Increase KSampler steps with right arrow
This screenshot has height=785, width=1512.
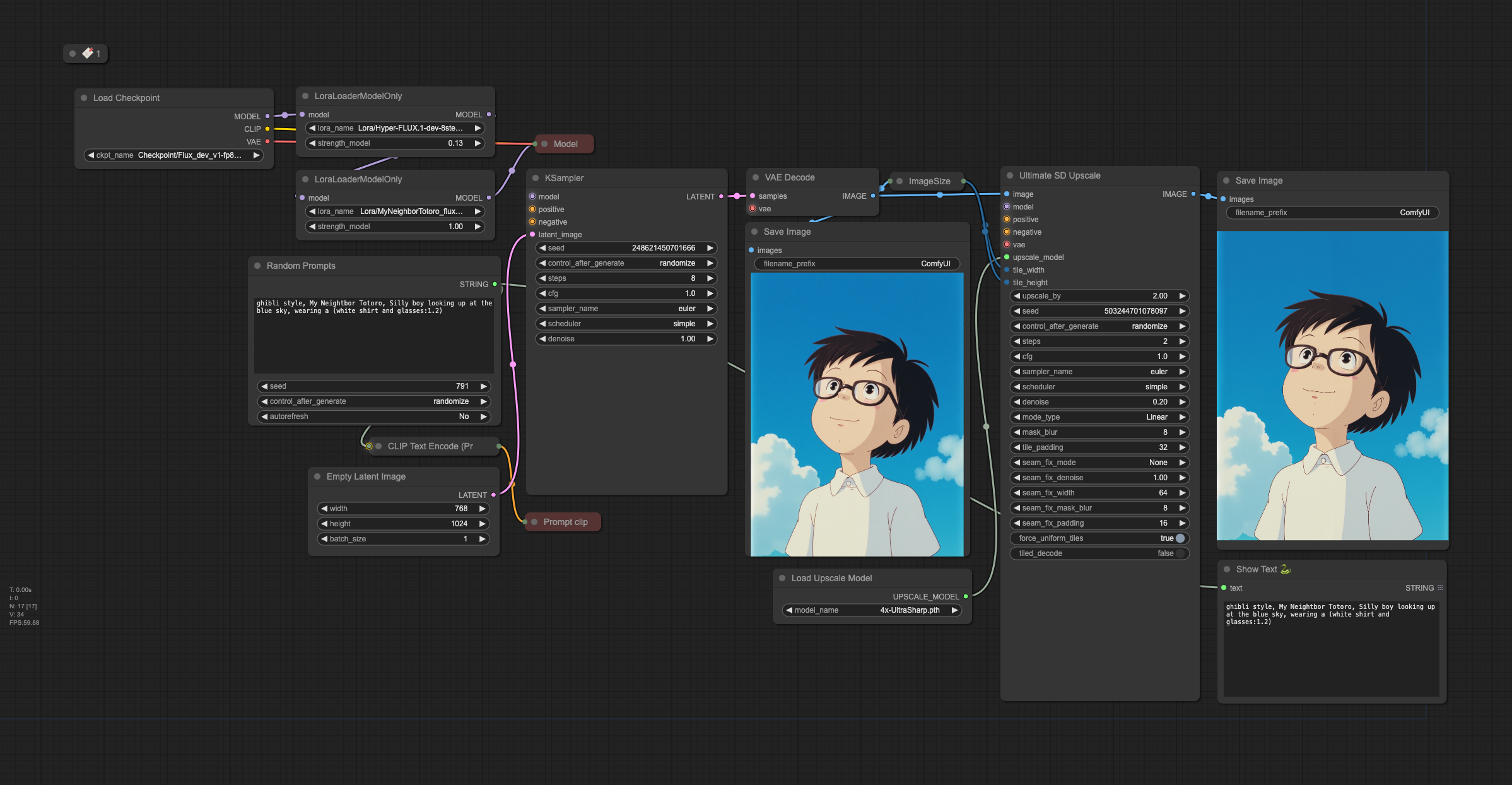click(x=710, y=278)
